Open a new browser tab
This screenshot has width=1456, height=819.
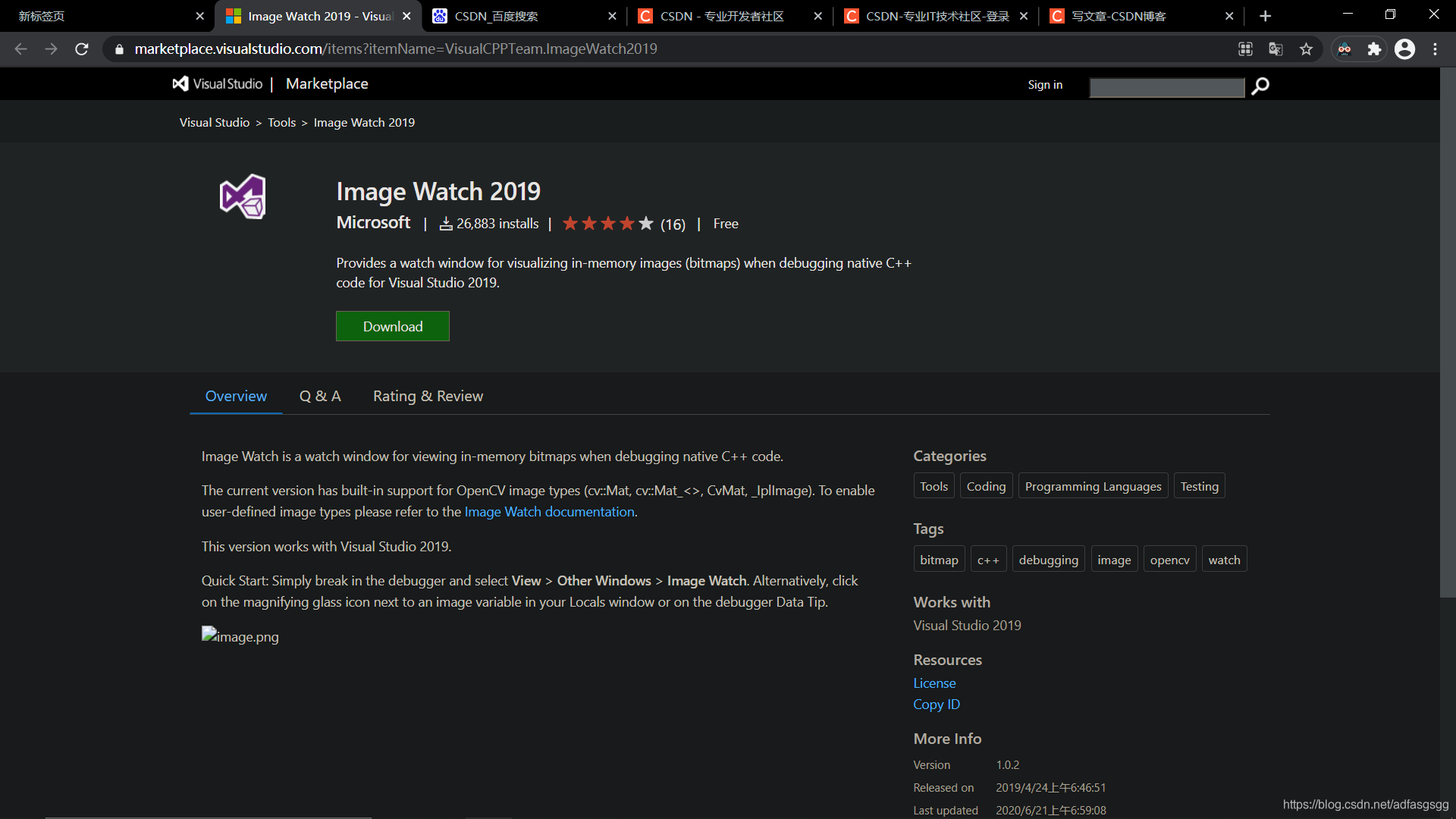(x=1265, y=16)
